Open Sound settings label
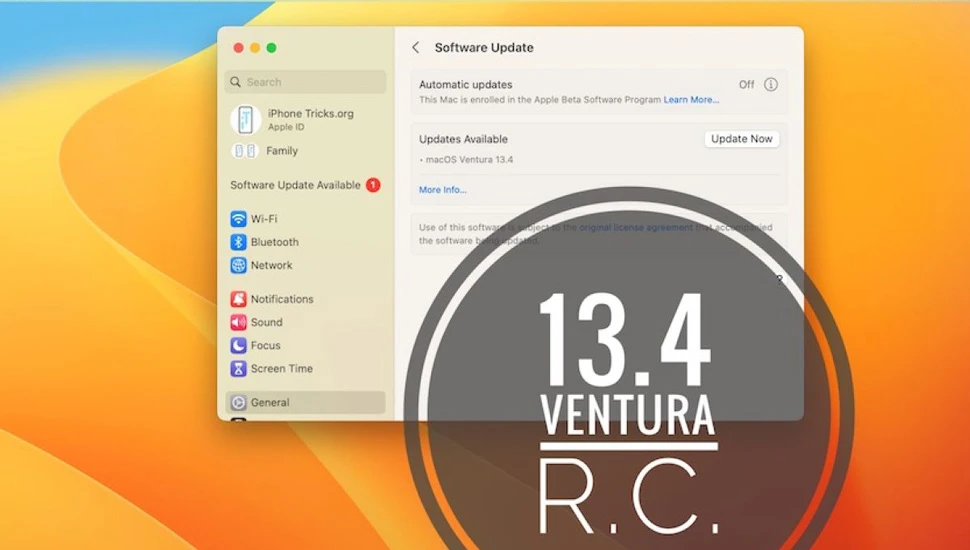 (x=267, y=322)
